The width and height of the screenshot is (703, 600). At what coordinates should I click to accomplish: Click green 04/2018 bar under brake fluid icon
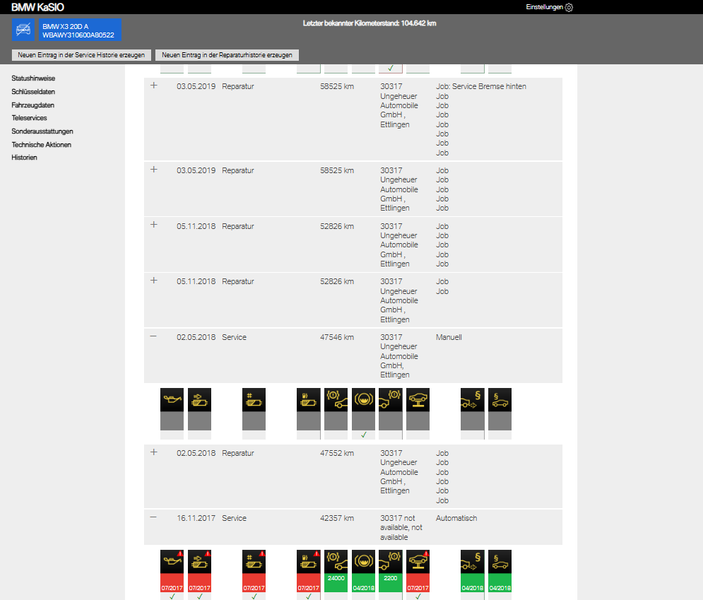[363, 583]
